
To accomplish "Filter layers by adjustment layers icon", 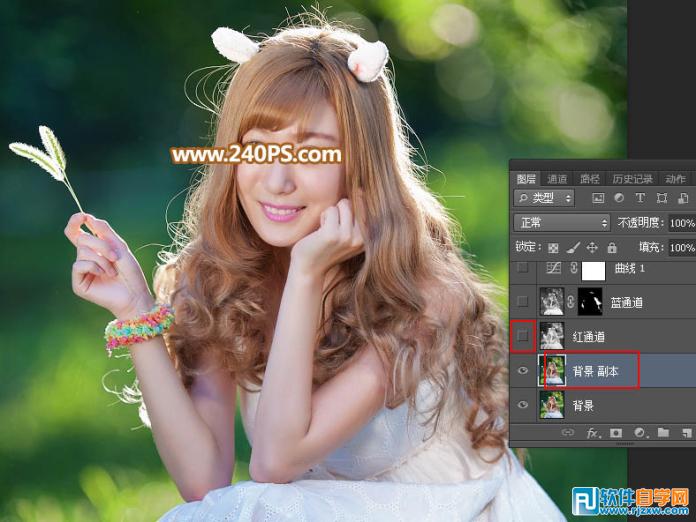I will [619, 198].
